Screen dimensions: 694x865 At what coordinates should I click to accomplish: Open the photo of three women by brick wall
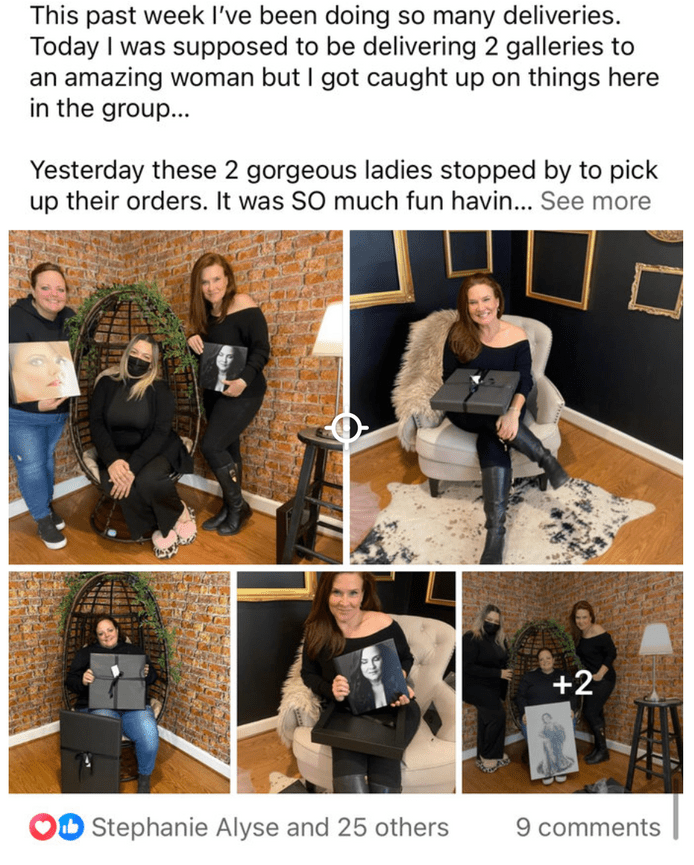[x=175, y=397]
